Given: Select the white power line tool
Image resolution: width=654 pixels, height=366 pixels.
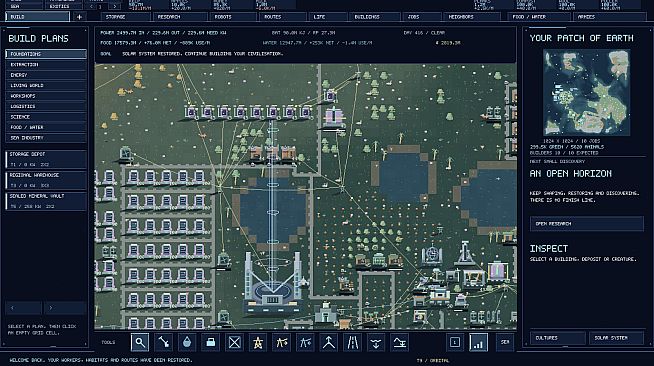Looking at the screenshot, I should [305, 343].
